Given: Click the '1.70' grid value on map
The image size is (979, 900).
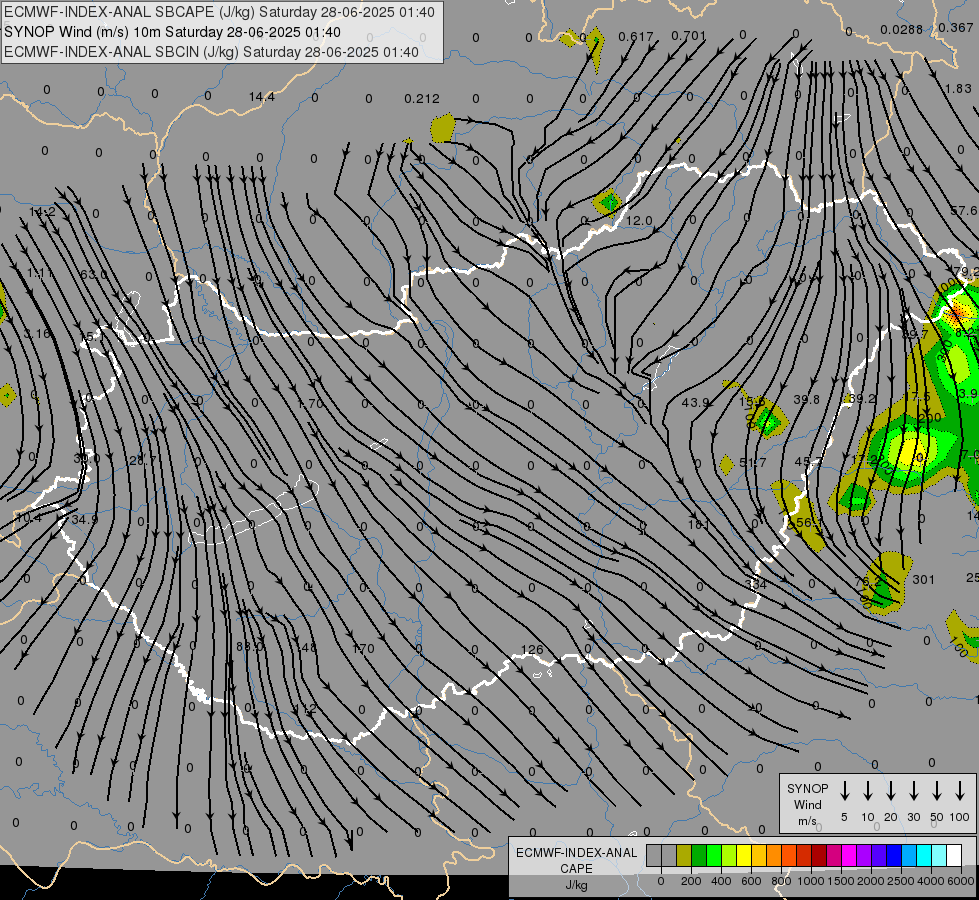Looking at the screenshot, I should tap(310, 403).
